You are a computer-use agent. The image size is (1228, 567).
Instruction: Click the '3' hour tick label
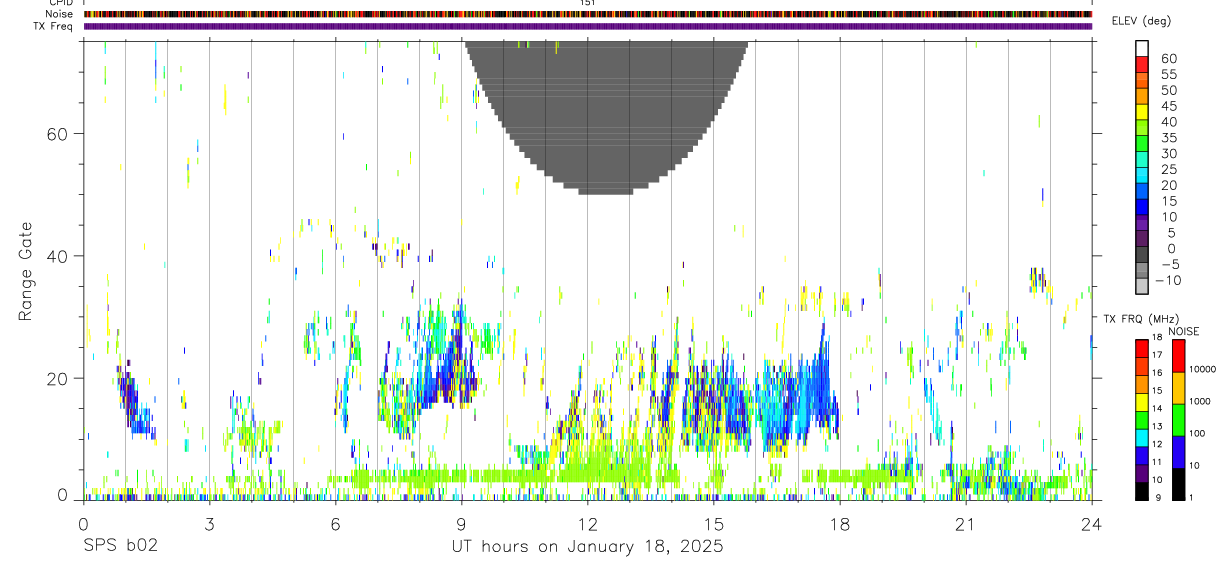209,525
